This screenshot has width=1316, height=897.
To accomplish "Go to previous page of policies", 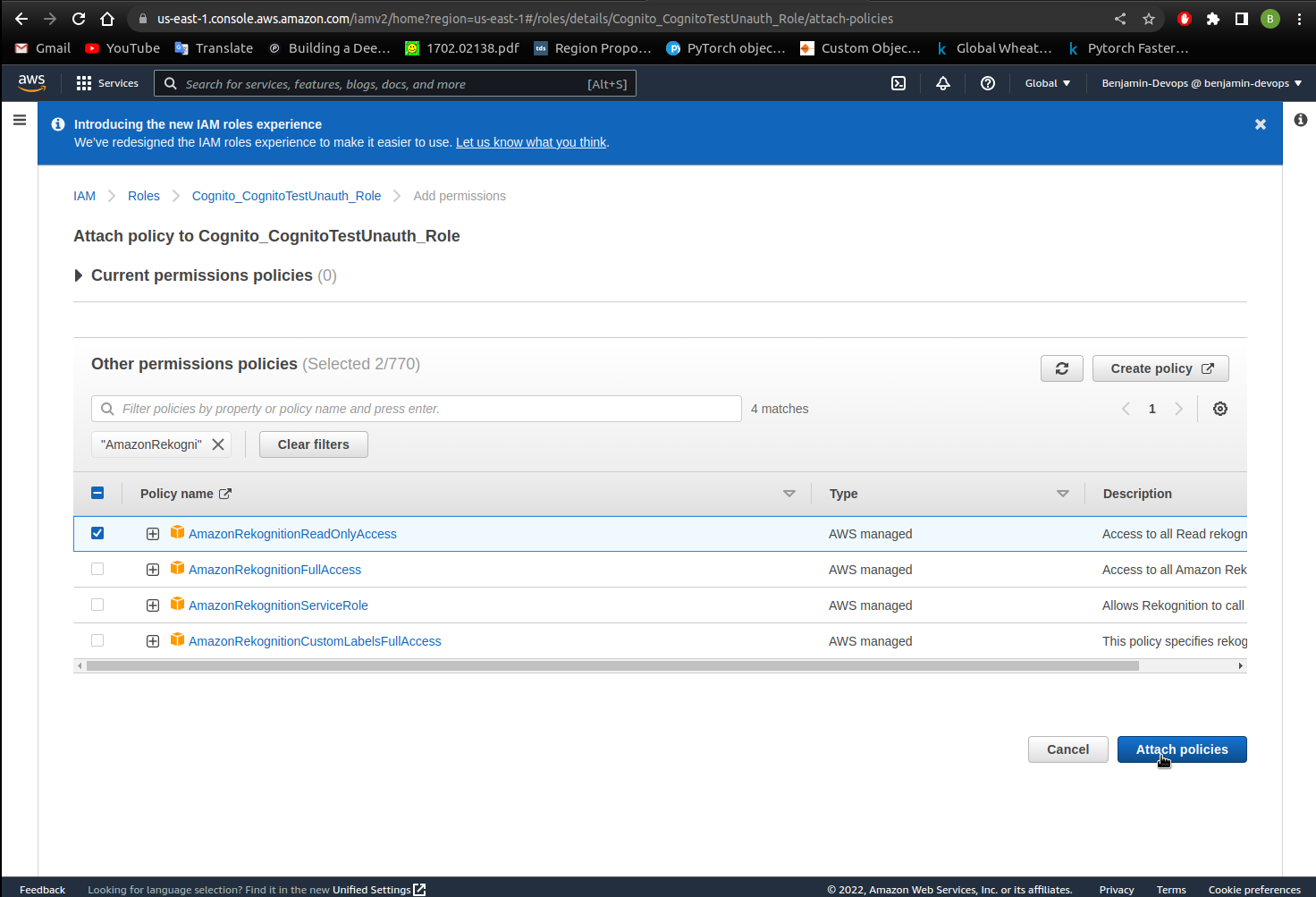I will pos(1126,409).
